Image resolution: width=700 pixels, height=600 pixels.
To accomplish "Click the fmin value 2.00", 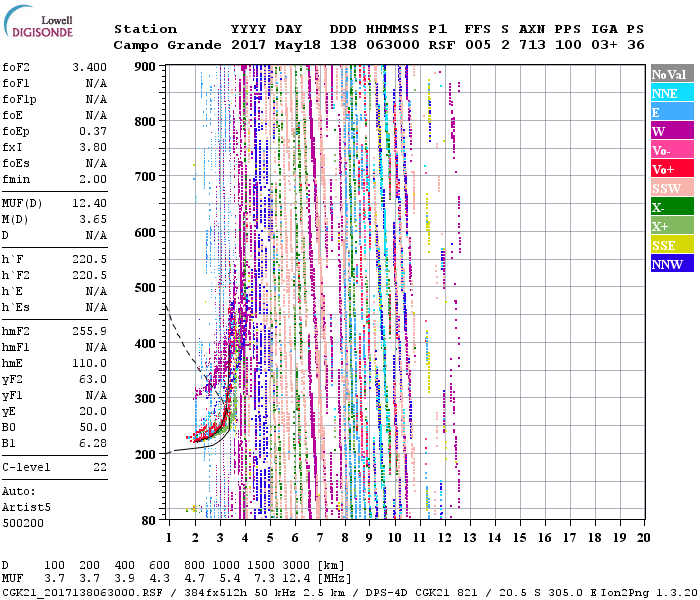I will [x=93, y=179].
